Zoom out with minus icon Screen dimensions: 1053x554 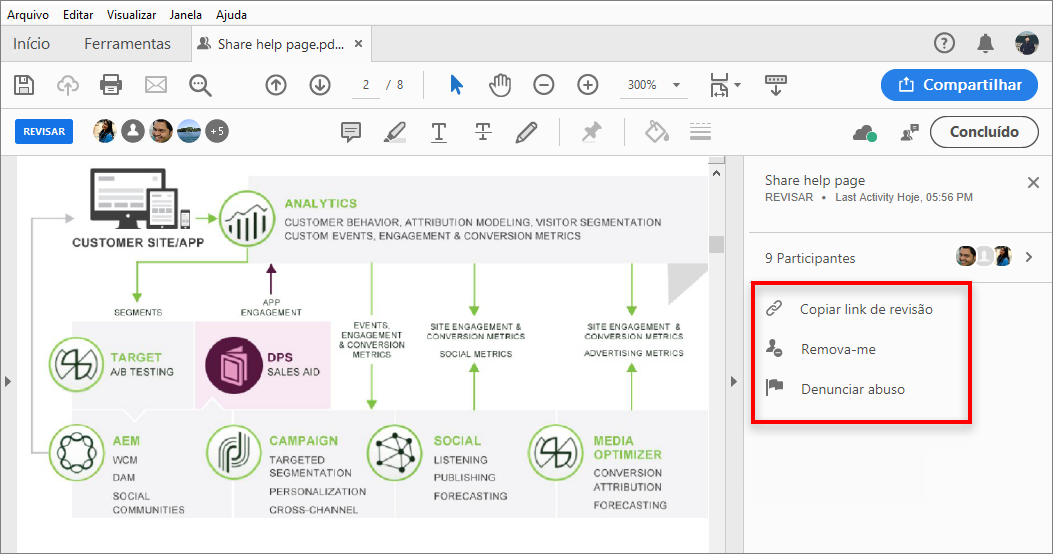(x=543, y=85)
